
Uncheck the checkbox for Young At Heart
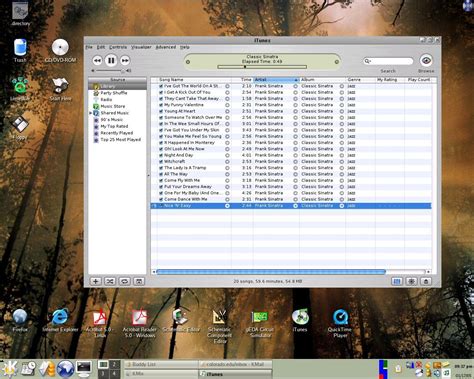(x=161, y=111)
